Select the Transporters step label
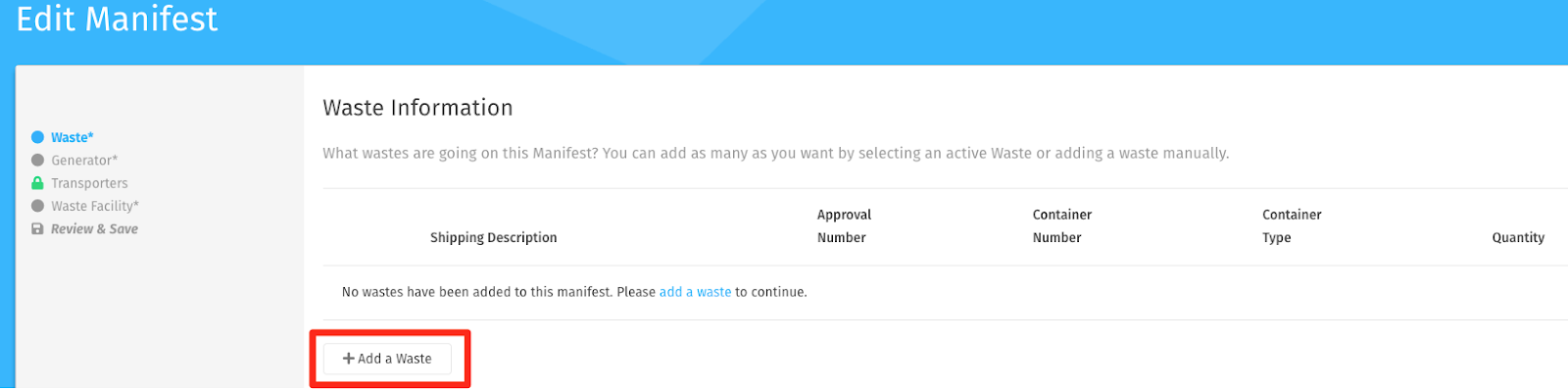Image resolution: width=1568 pixels, height=389 pixels. [x=89, y=183]
